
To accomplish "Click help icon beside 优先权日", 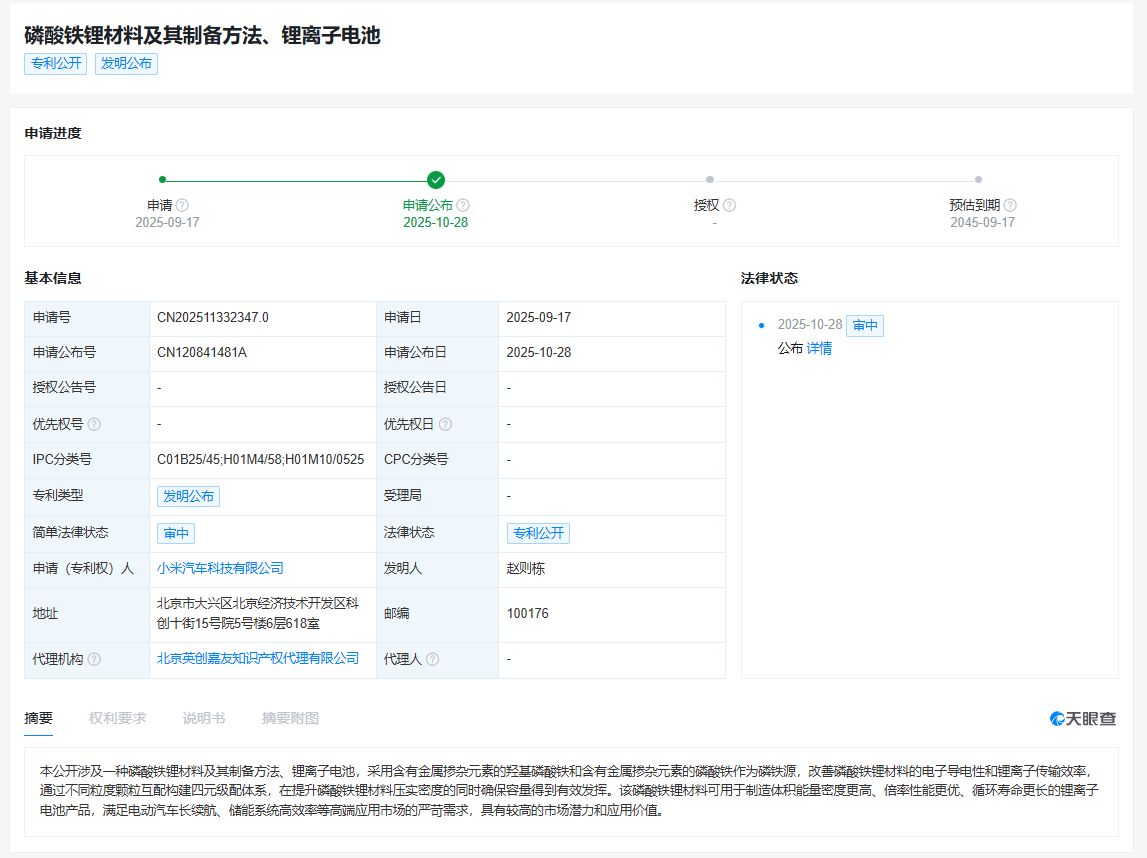I will pyautogui.click(x=445, y=424).
